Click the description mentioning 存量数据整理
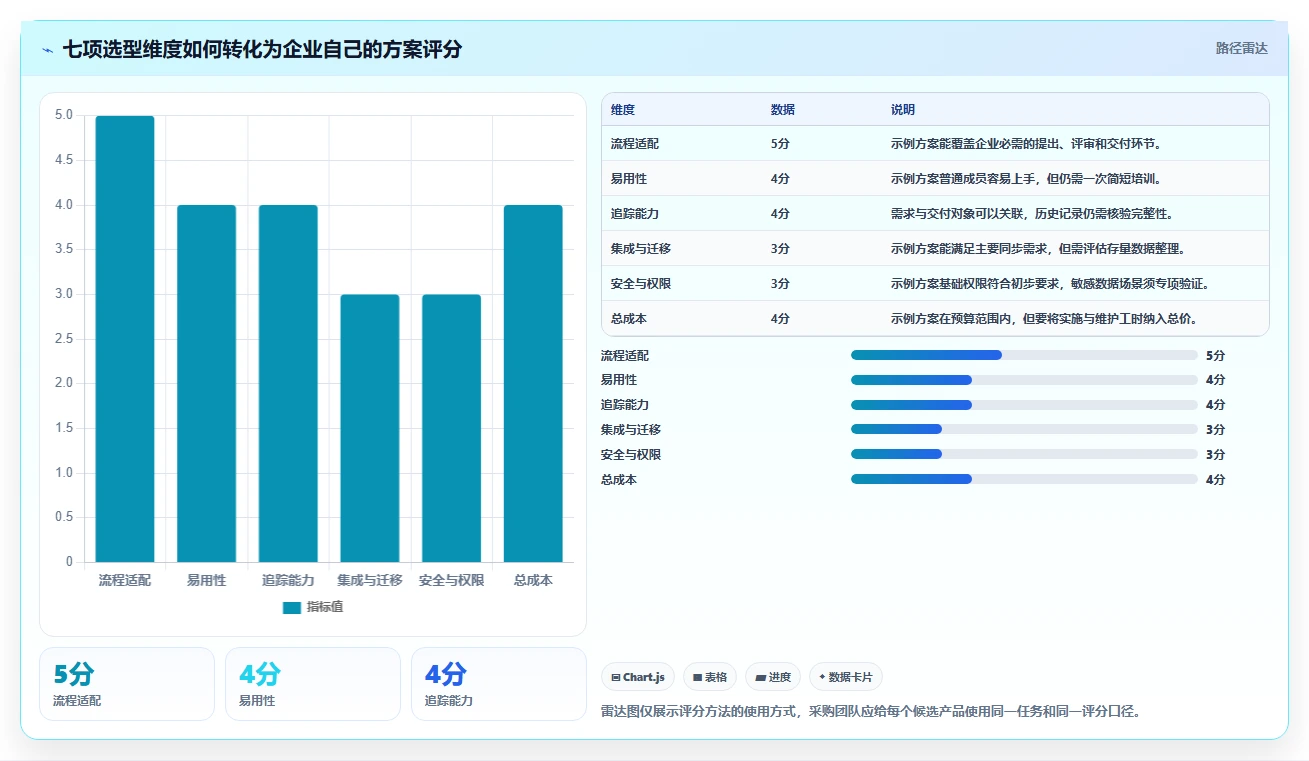Viewport: 1309px width, 761px height. pos(1038,249)
